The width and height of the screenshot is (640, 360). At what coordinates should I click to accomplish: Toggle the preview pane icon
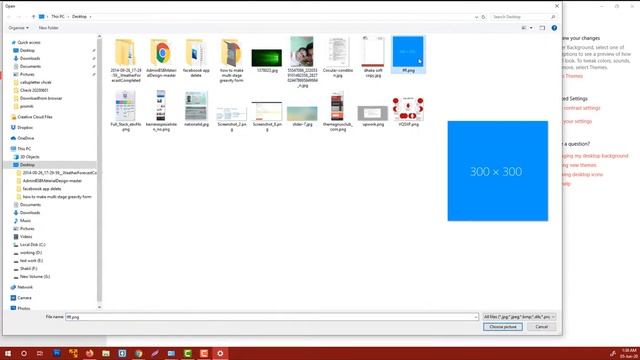click(x=542, y=28)
